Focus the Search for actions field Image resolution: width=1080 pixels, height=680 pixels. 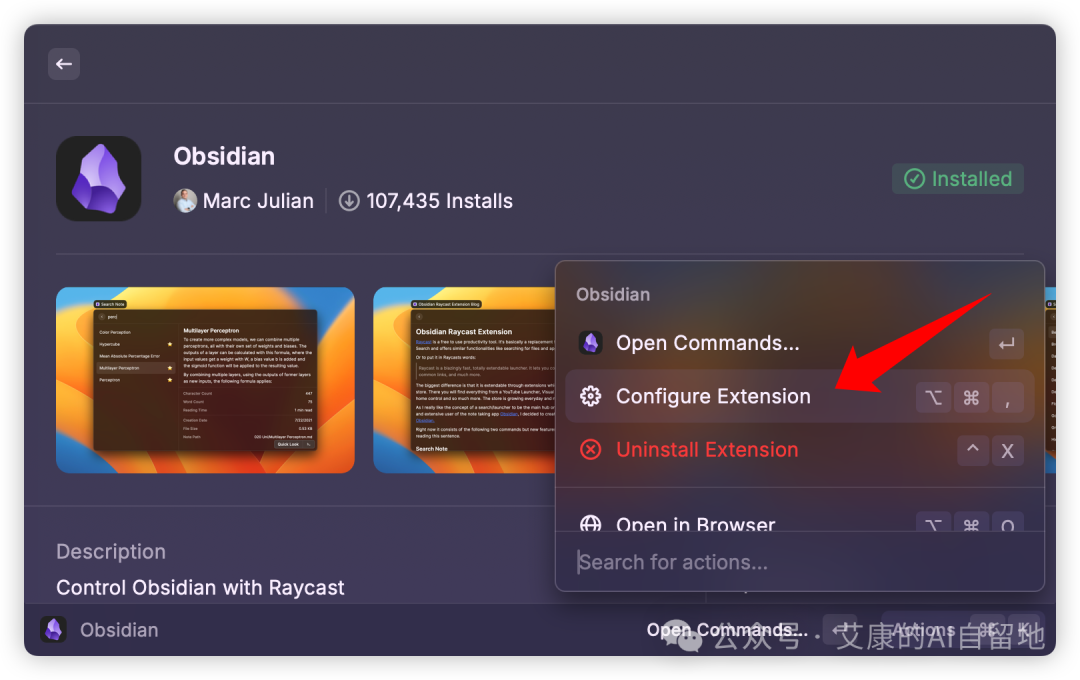[800, 562]
